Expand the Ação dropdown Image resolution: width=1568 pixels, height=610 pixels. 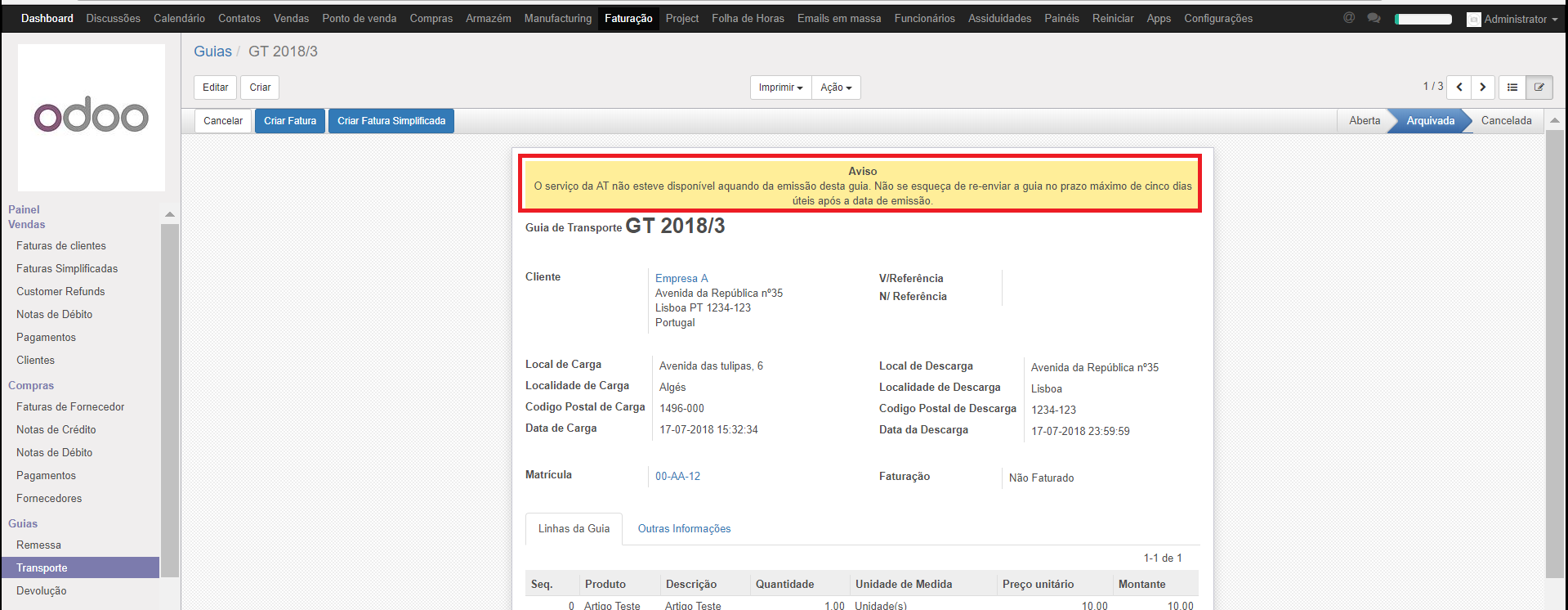pos(836,87)
